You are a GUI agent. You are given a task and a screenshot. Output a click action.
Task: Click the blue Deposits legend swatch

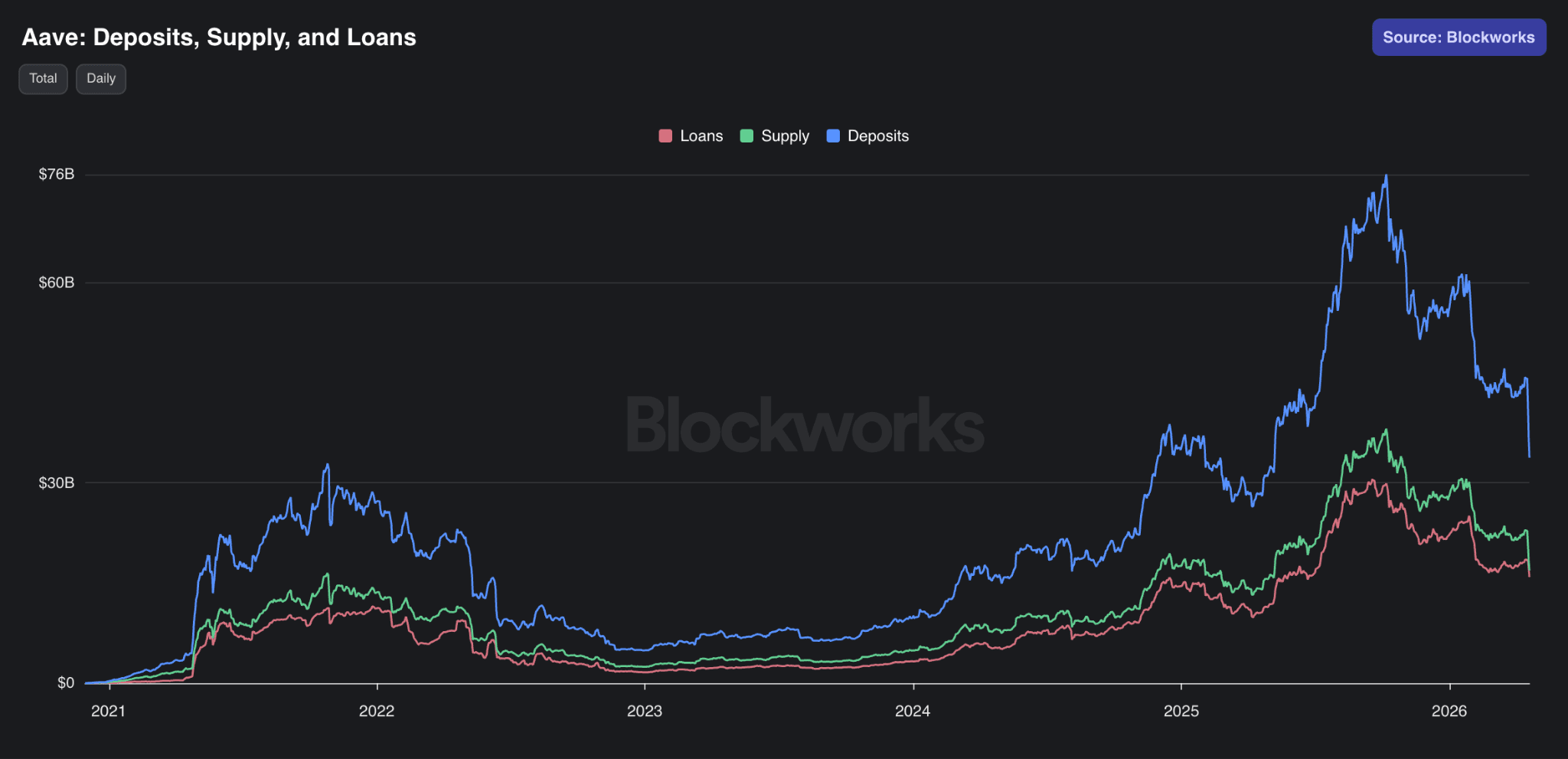[833, 136]
